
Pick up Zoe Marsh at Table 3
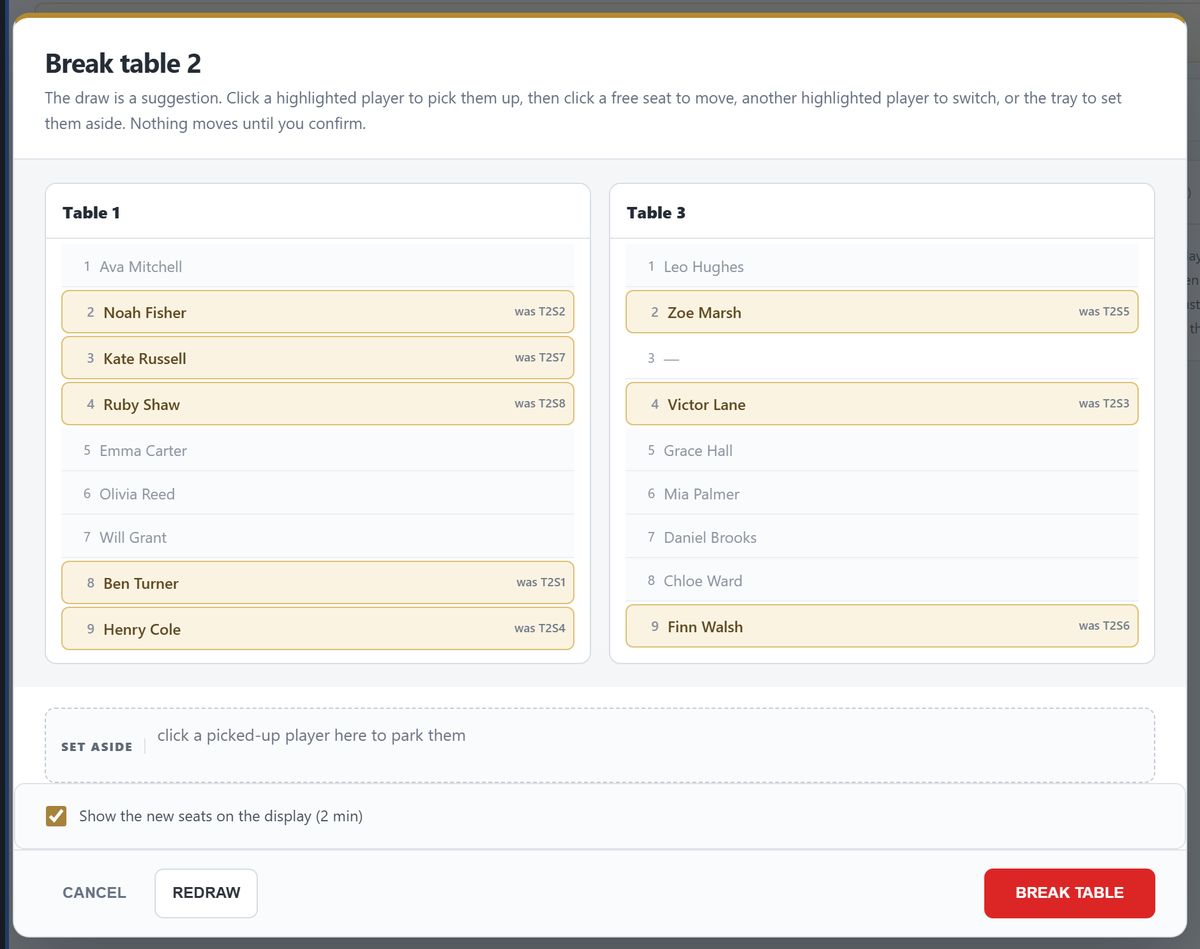pyautogui.click(x=882, y=312)
